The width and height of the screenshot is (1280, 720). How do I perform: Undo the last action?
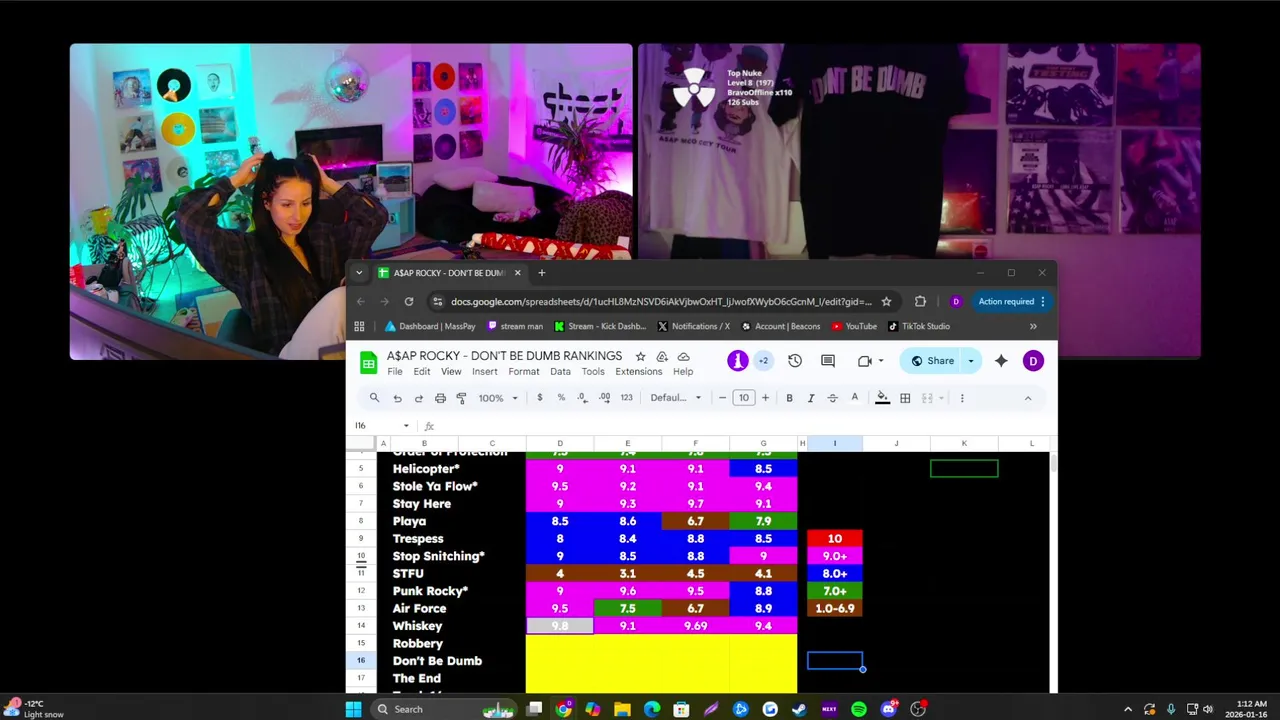[397, 398]
